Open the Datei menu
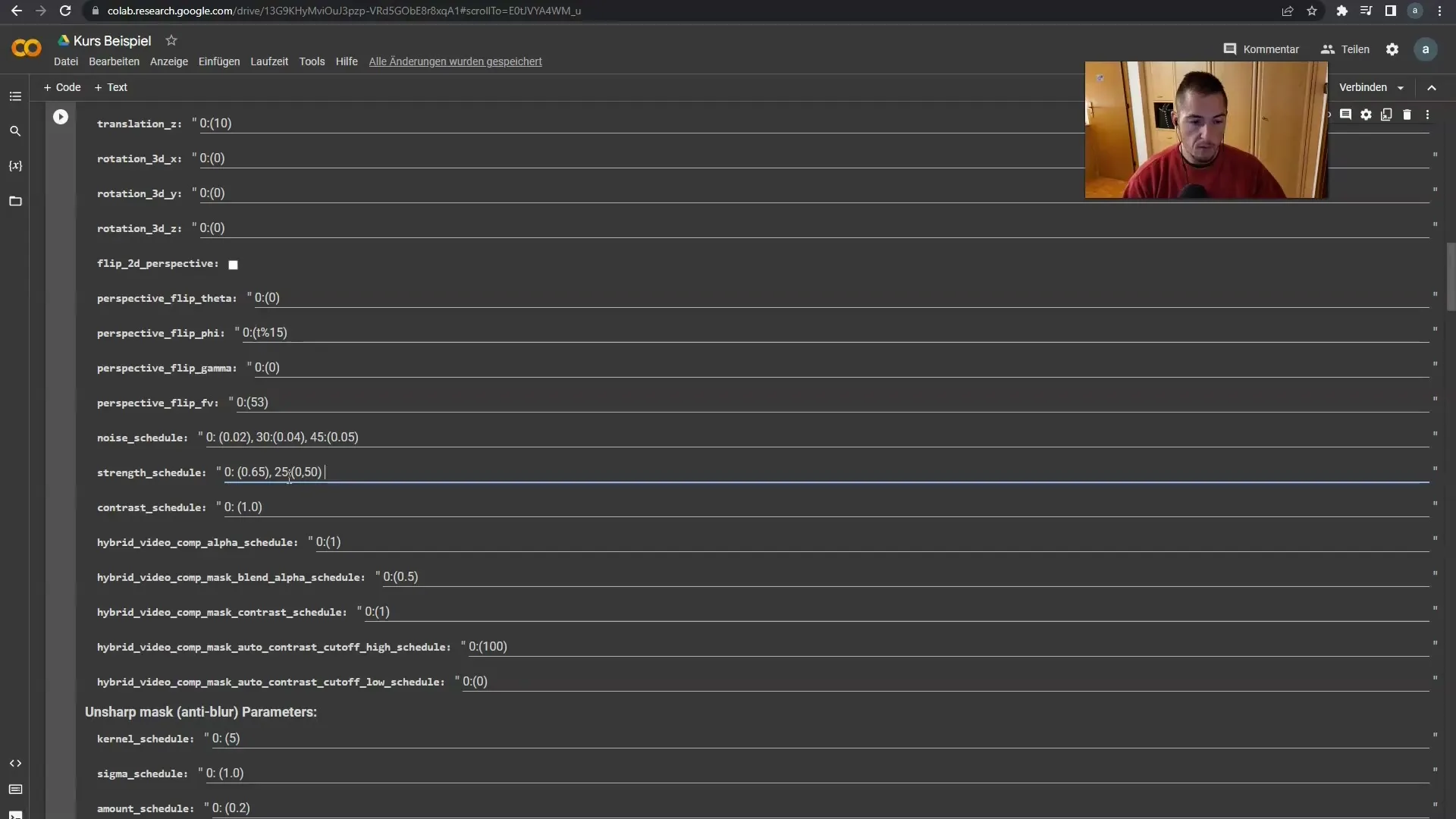This screenshot has height=819, width=1456. tap(66, 61)
